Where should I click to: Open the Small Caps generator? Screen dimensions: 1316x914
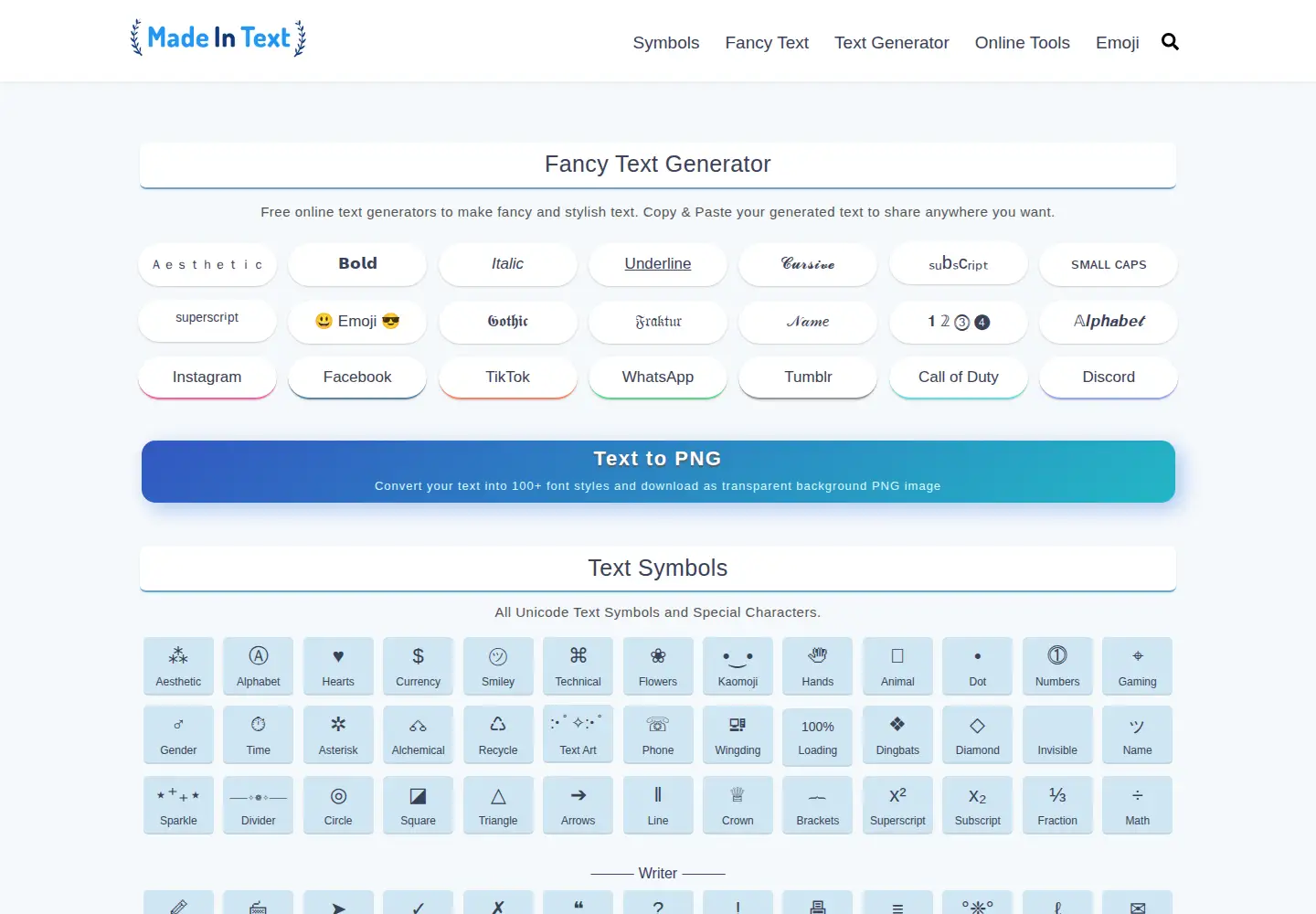pyautogui.click(x=1109, y=264)
